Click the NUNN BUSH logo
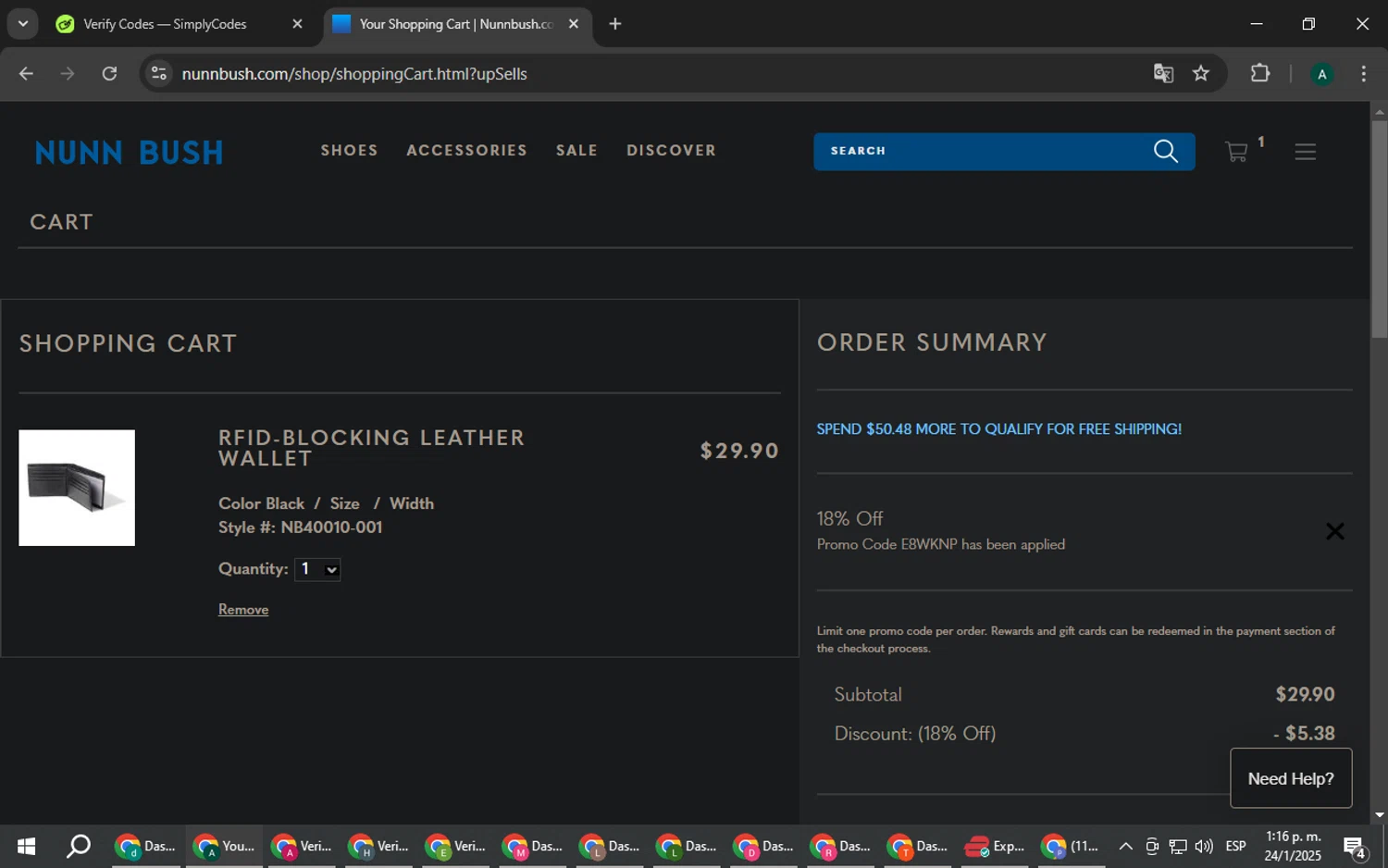 click(130, 153)
